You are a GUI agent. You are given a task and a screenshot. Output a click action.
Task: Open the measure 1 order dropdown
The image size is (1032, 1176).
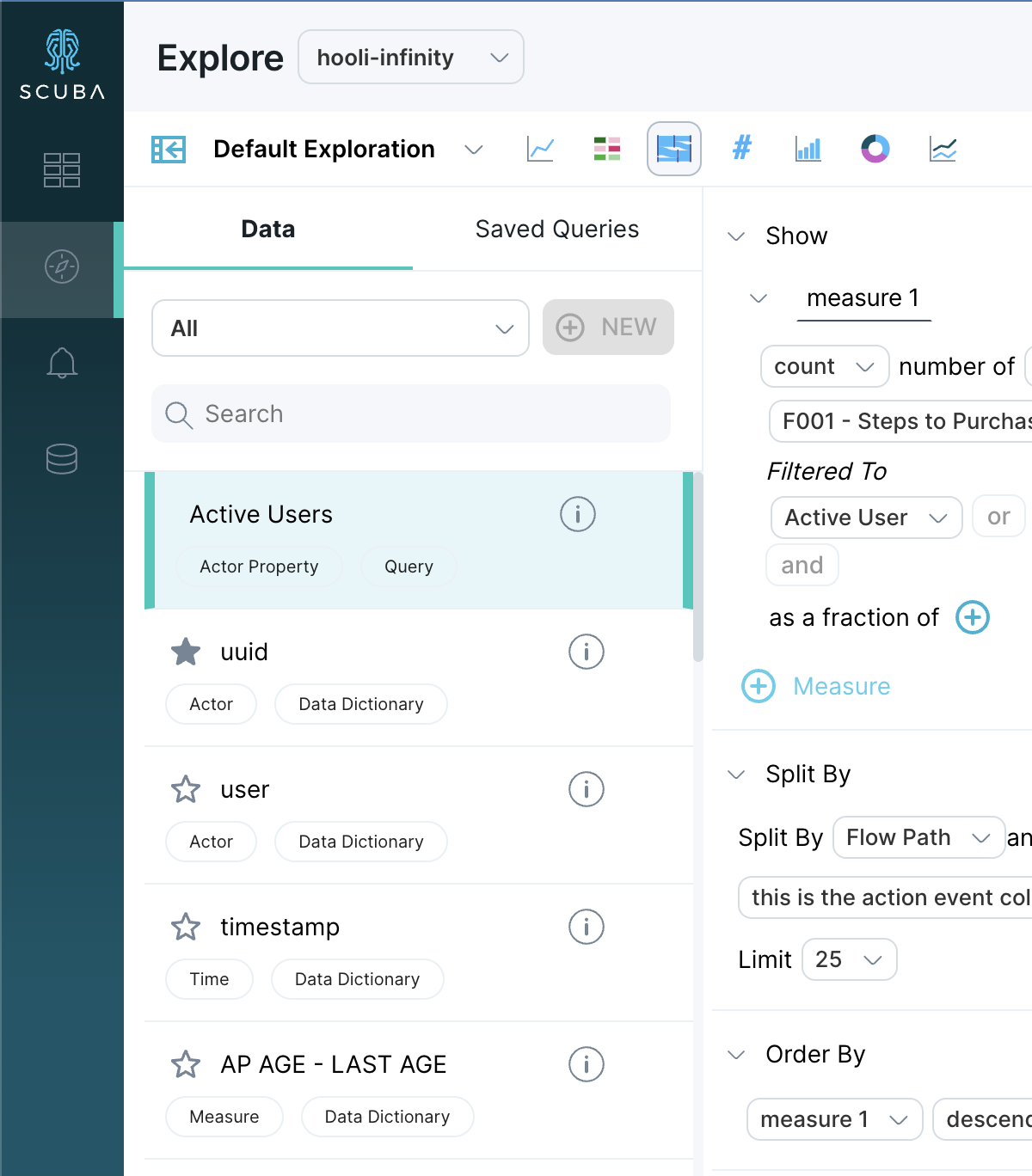[834, 1119]
